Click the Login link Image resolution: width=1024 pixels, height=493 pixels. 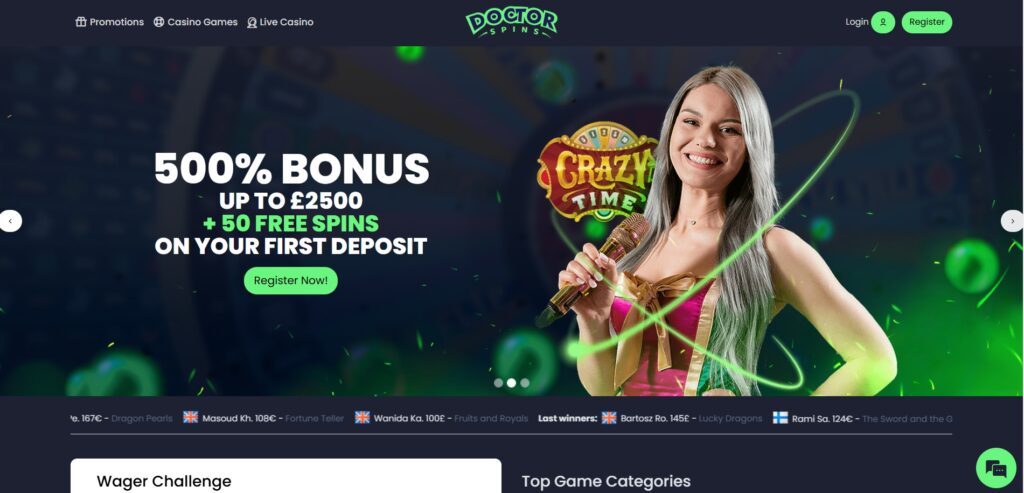coord(857,22)
